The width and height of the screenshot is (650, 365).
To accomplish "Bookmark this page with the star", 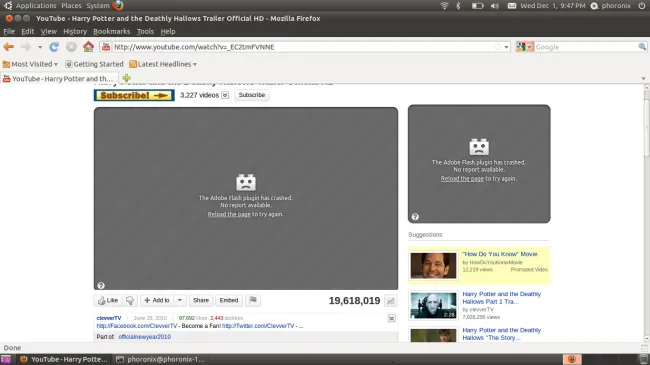I will coord(497,47).
